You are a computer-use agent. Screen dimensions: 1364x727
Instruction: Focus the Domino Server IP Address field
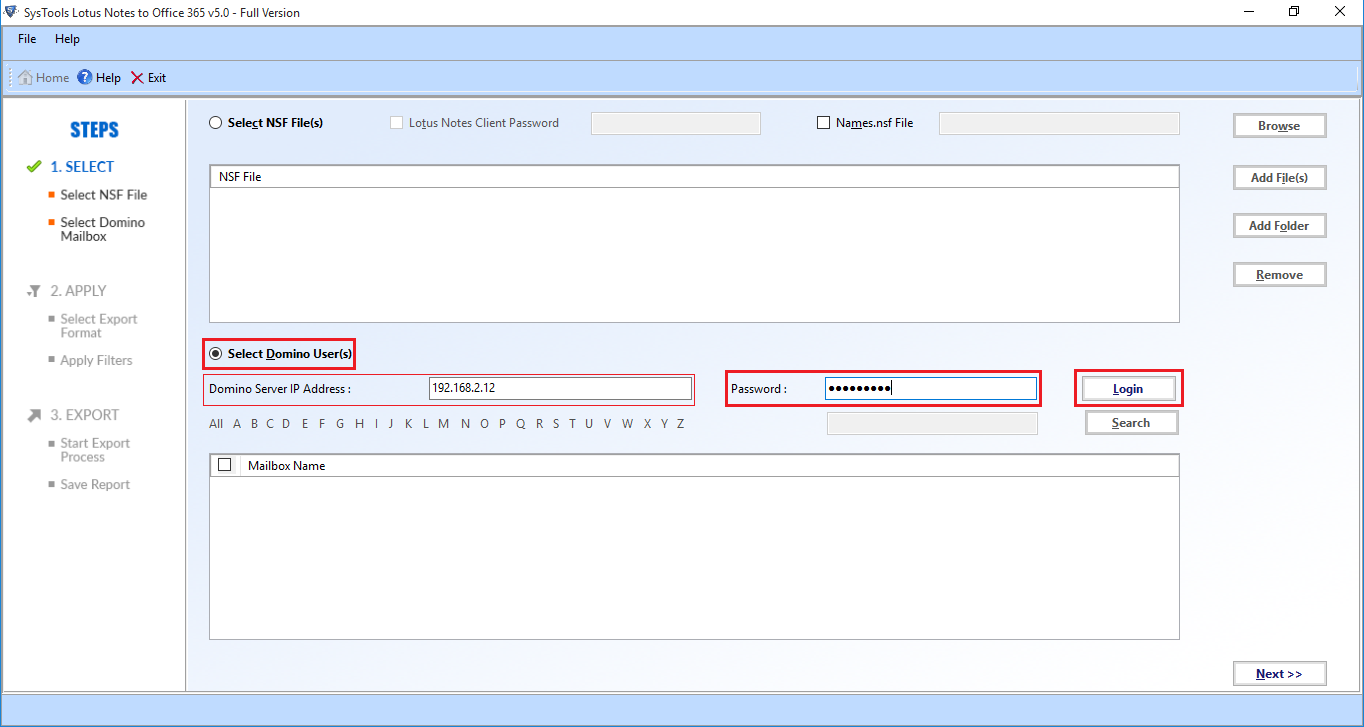tap(560, 388)
